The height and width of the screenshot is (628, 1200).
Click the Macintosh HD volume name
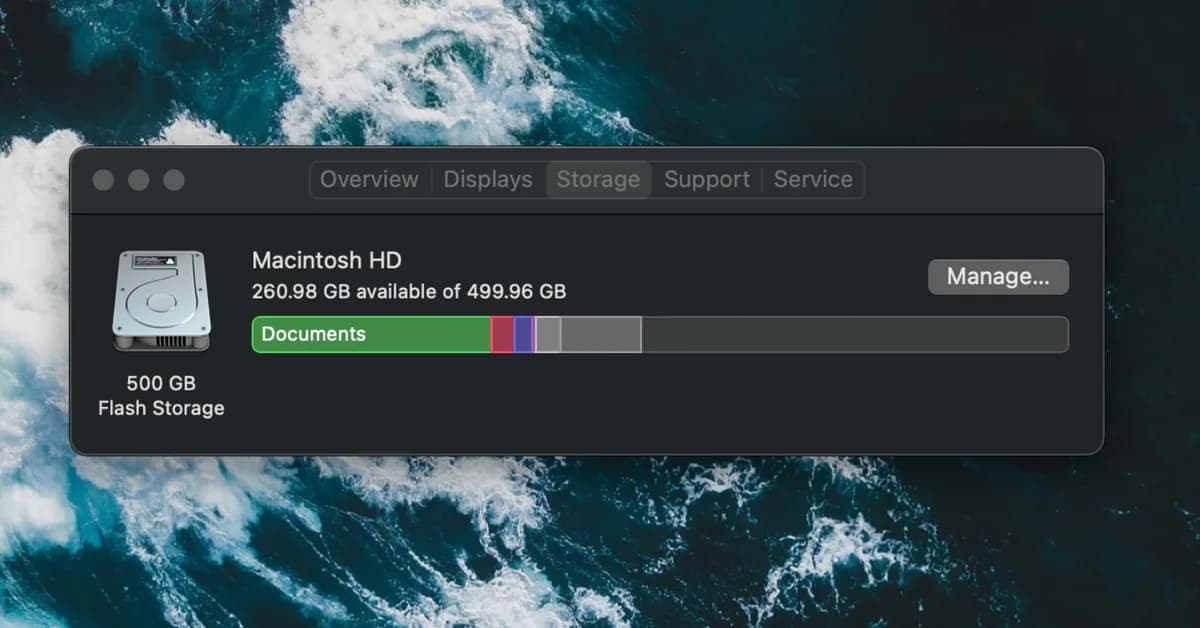click(x=327, y=261)
